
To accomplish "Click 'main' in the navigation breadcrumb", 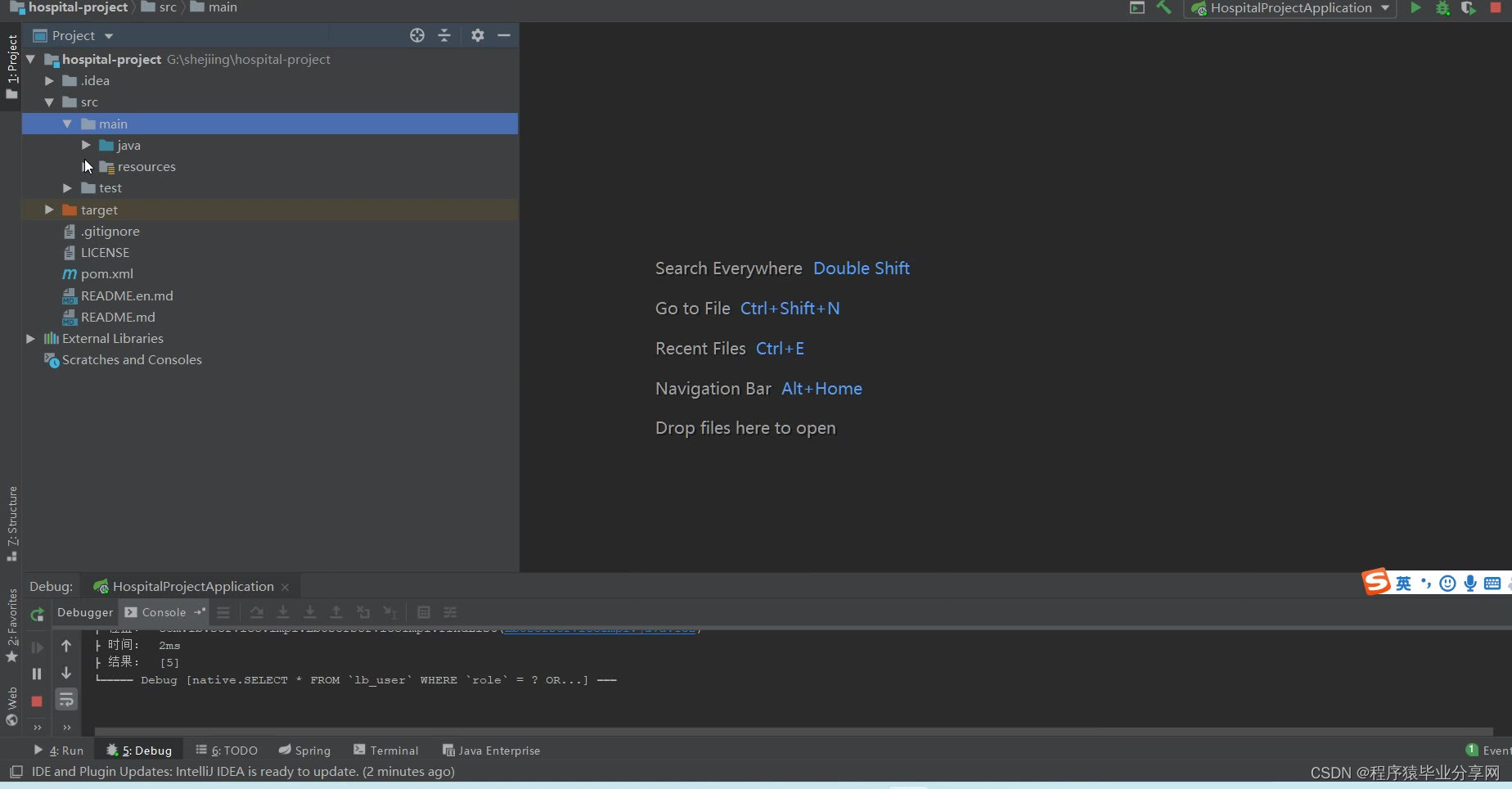I will (x=214, y=7).
